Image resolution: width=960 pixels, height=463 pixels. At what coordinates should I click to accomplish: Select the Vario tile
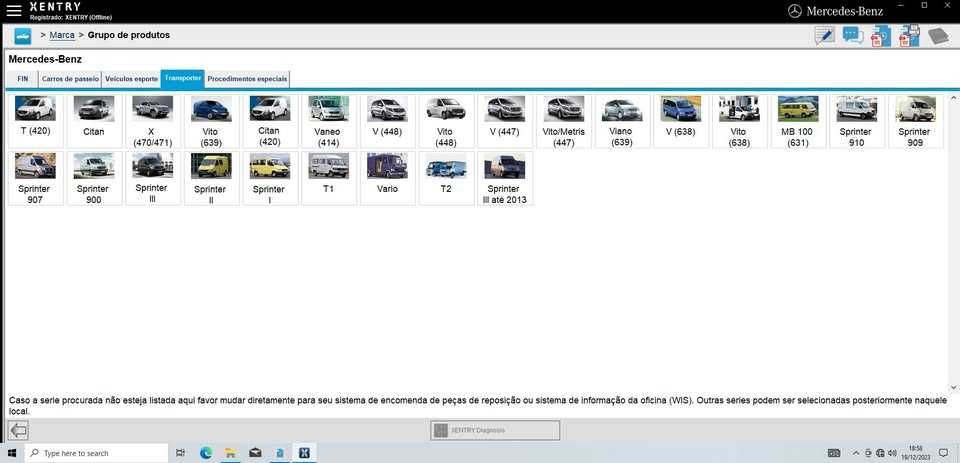388,178
